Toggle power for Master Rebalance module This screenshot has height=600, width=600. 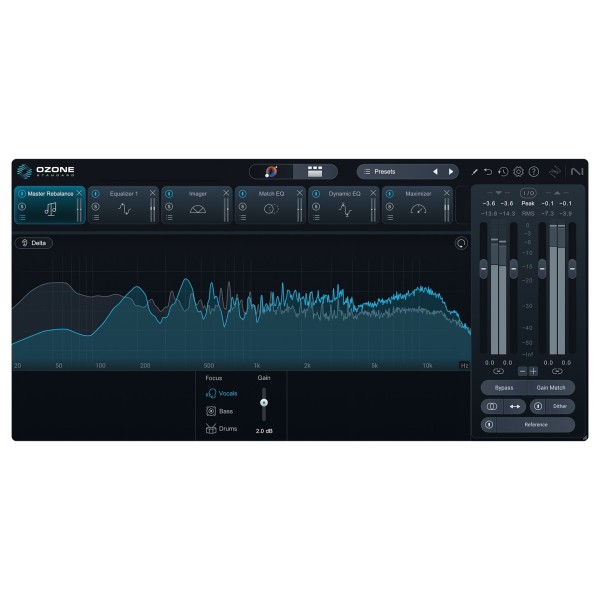tap(22, 194)
